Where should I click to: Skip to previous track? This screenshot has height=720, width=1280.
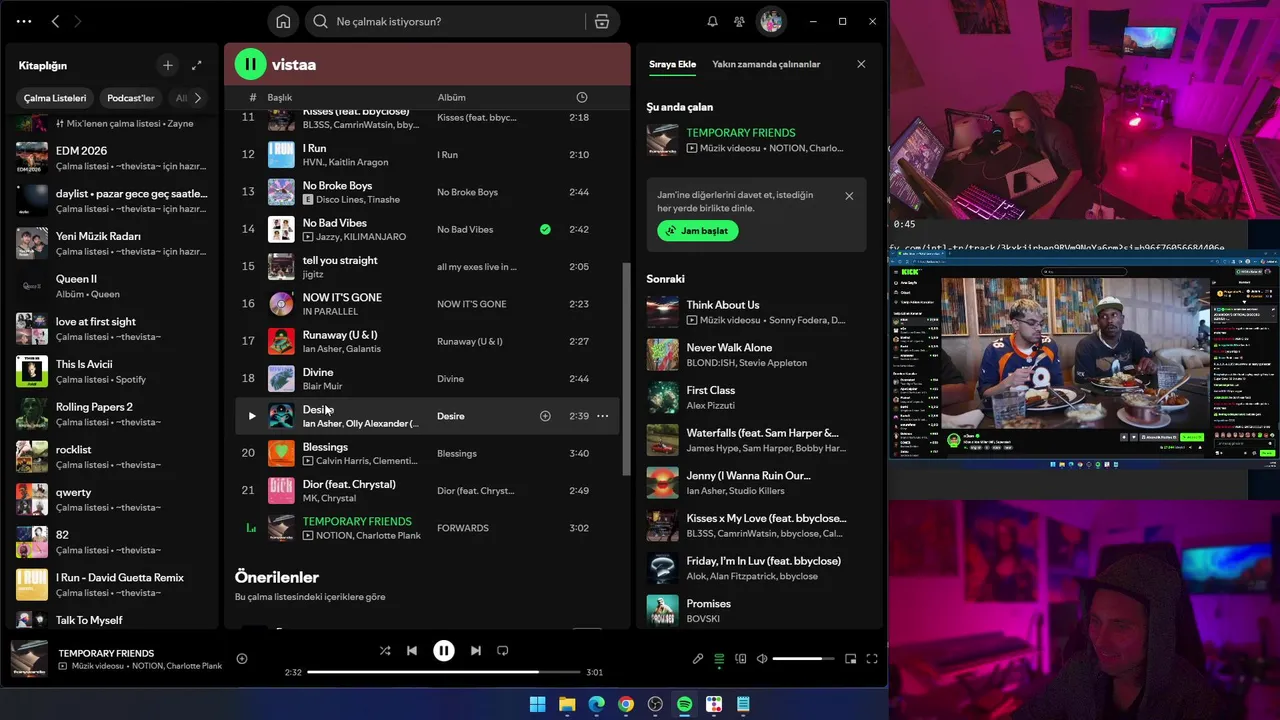pyautogui.click(x=412, y=650)
